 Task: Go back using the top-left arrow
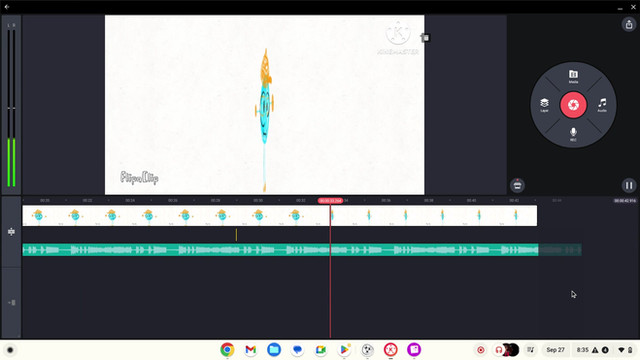(x=7, y=7)
